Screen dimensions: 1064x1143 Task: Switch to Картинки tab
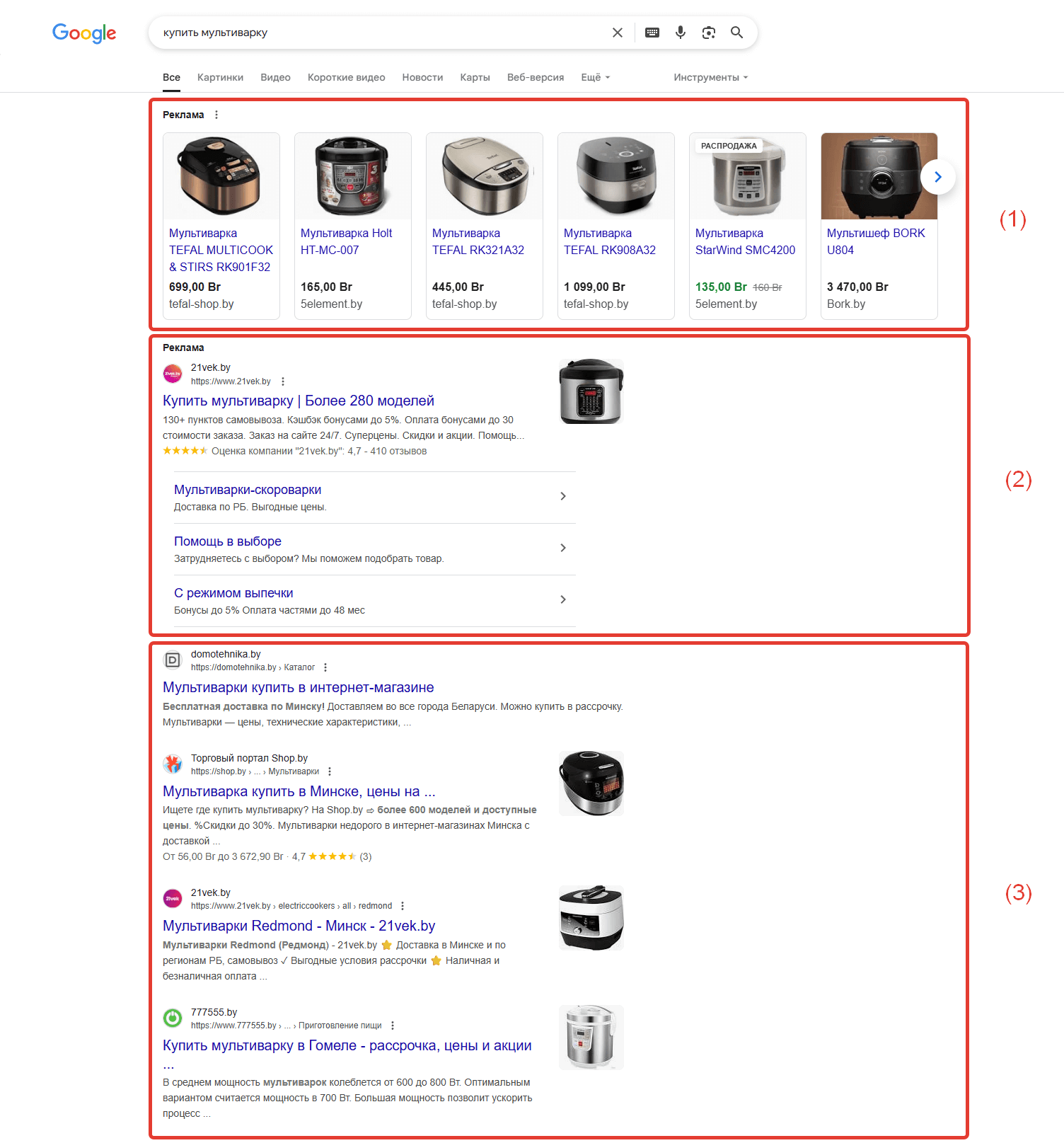point(220,77)
